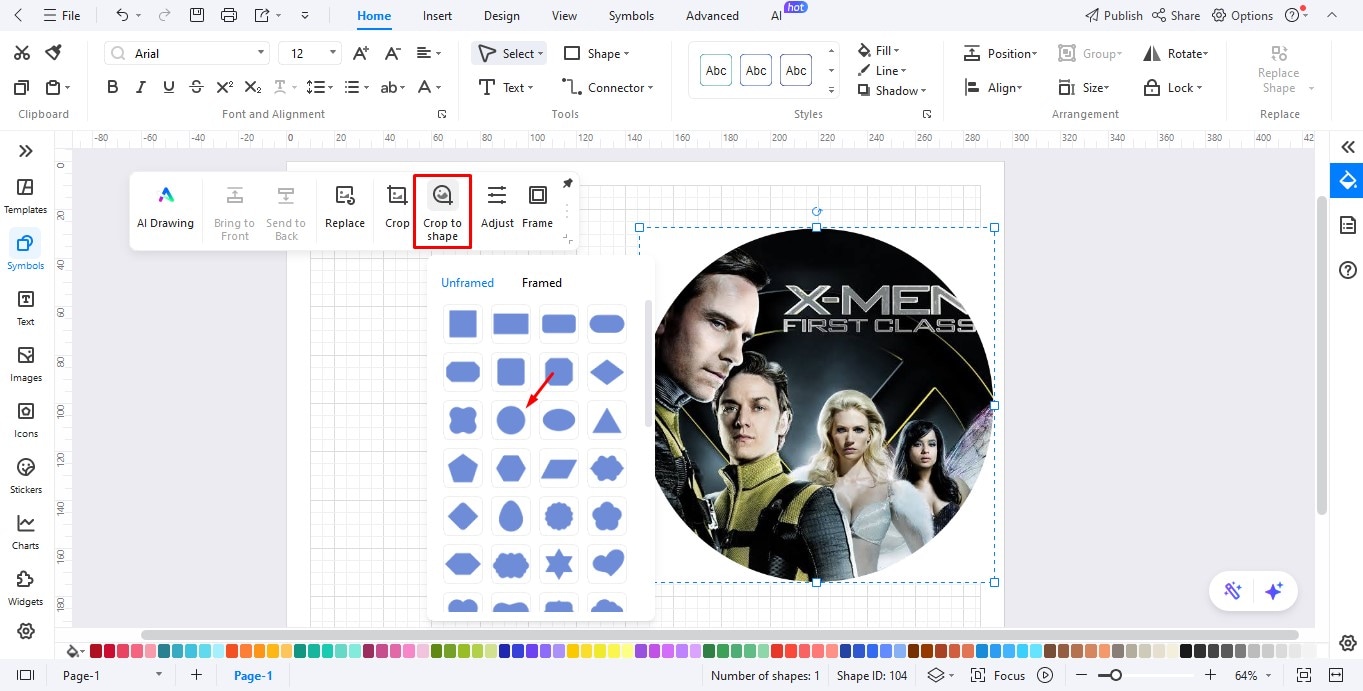Click the Frame tool in floating toolbar

538,207
